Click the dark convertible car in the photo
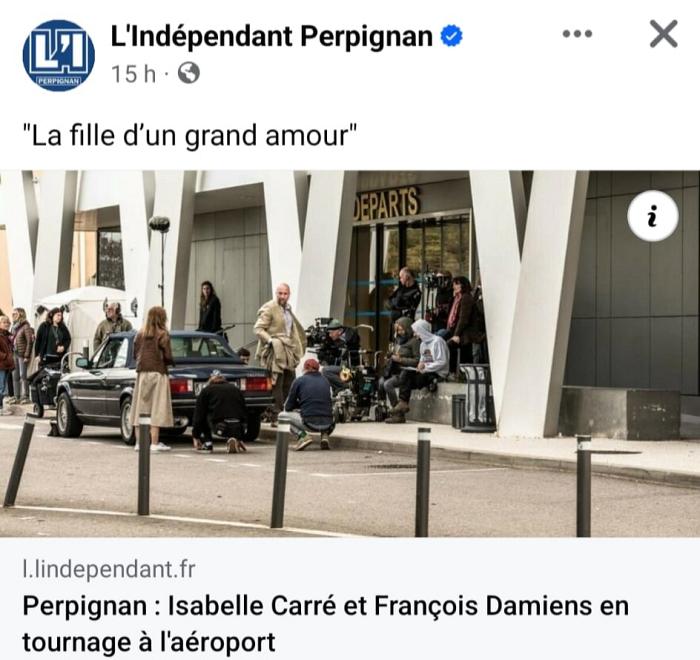The height and width of the screenshot is (660, 700). 163,383
